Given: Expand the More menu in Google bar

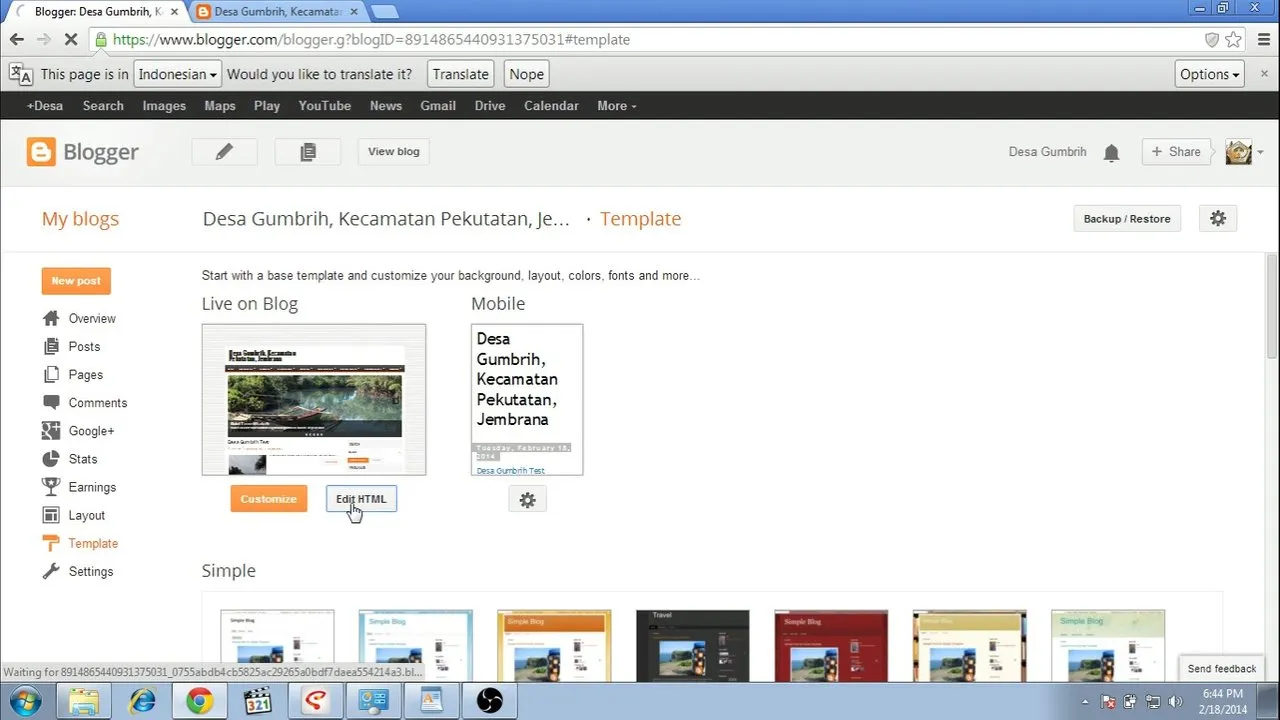Looking at the screenshot, I should tap(616, 106).
